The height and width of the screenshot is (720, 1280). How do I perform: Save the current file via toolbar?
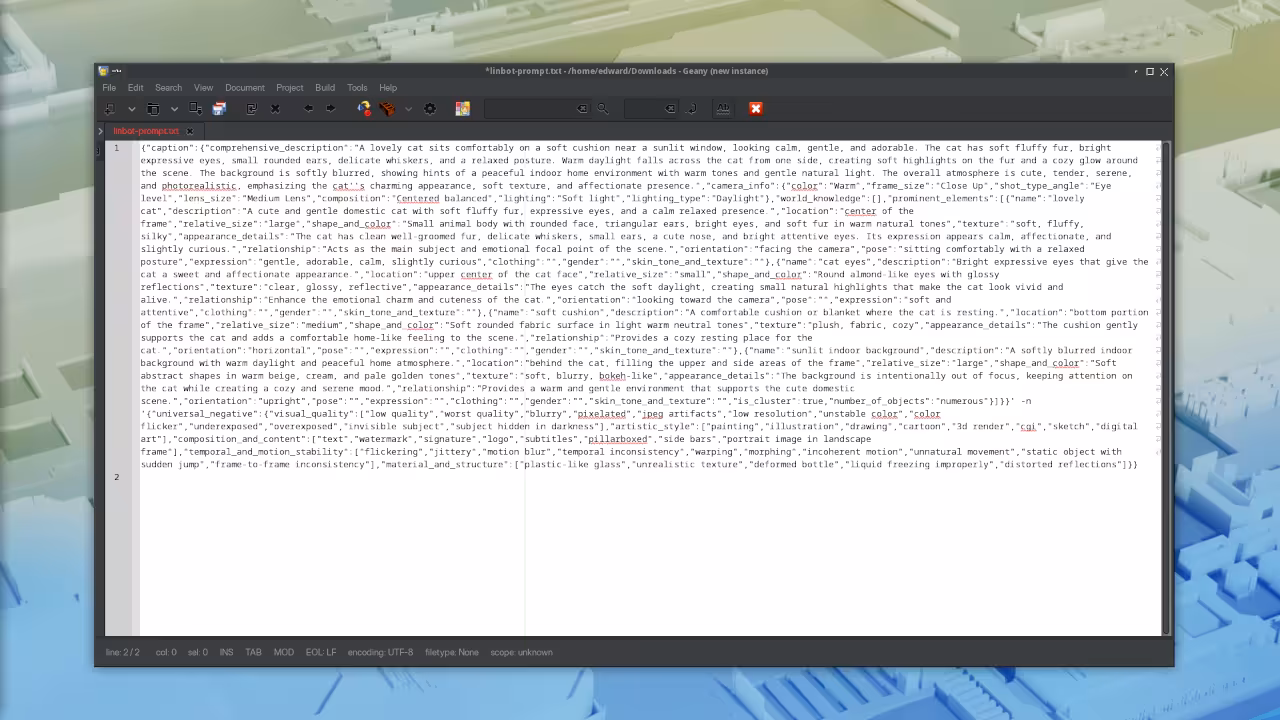tap(196, 108)
